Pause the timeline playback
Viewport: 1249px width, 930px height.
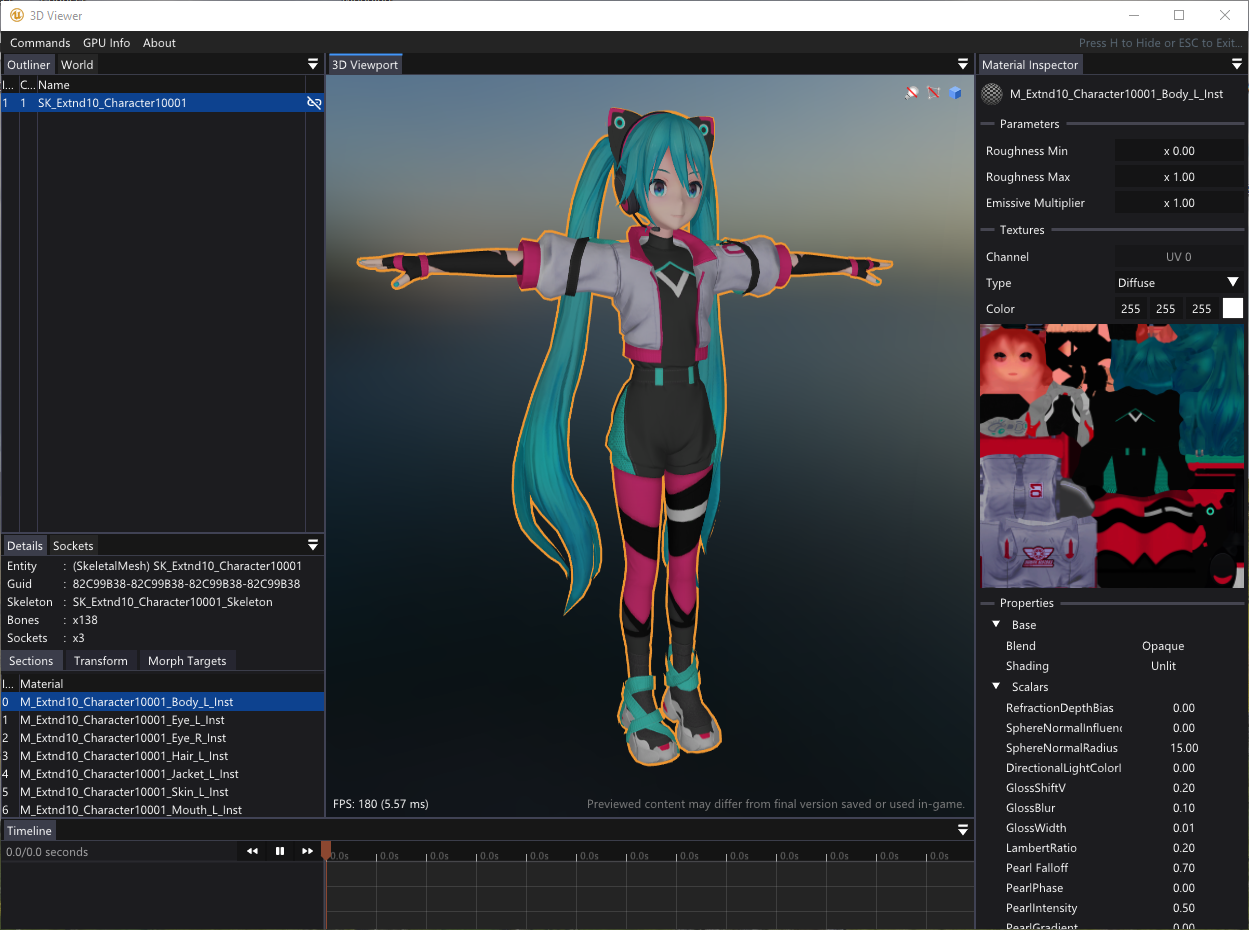tap(280, 851)
